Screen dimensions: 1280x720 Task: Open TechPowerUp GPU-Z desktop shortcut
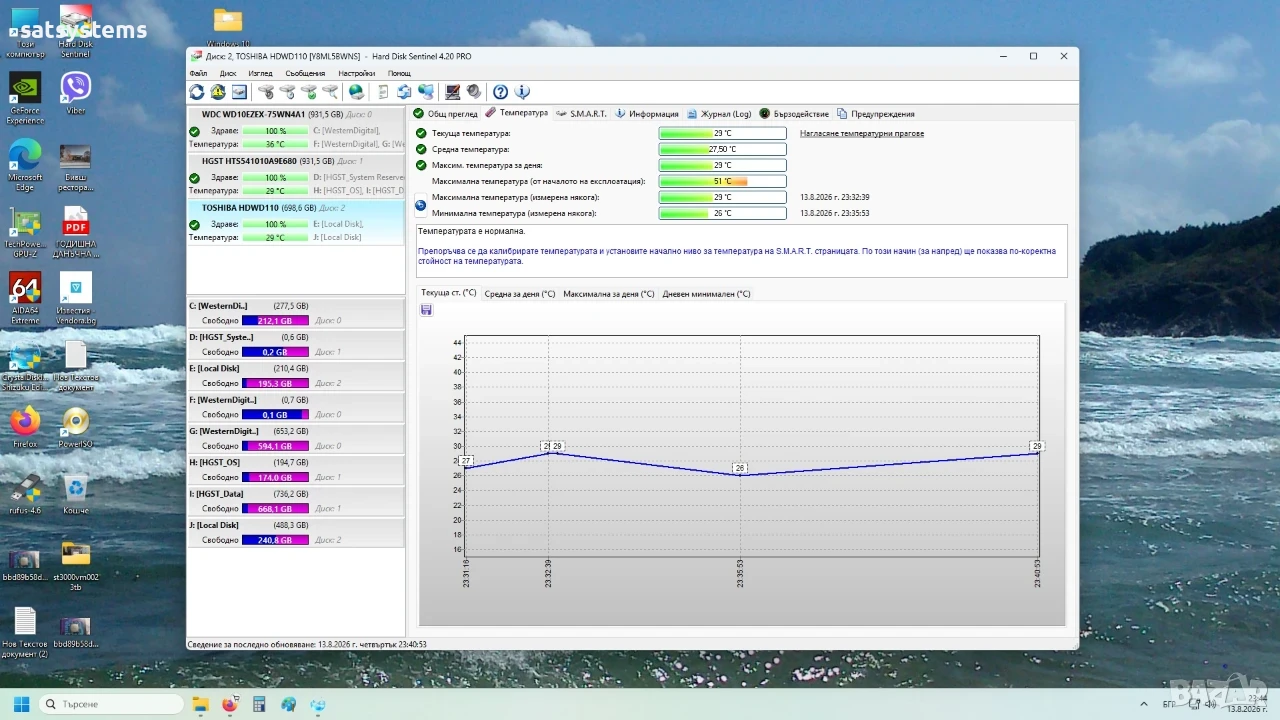25,232
